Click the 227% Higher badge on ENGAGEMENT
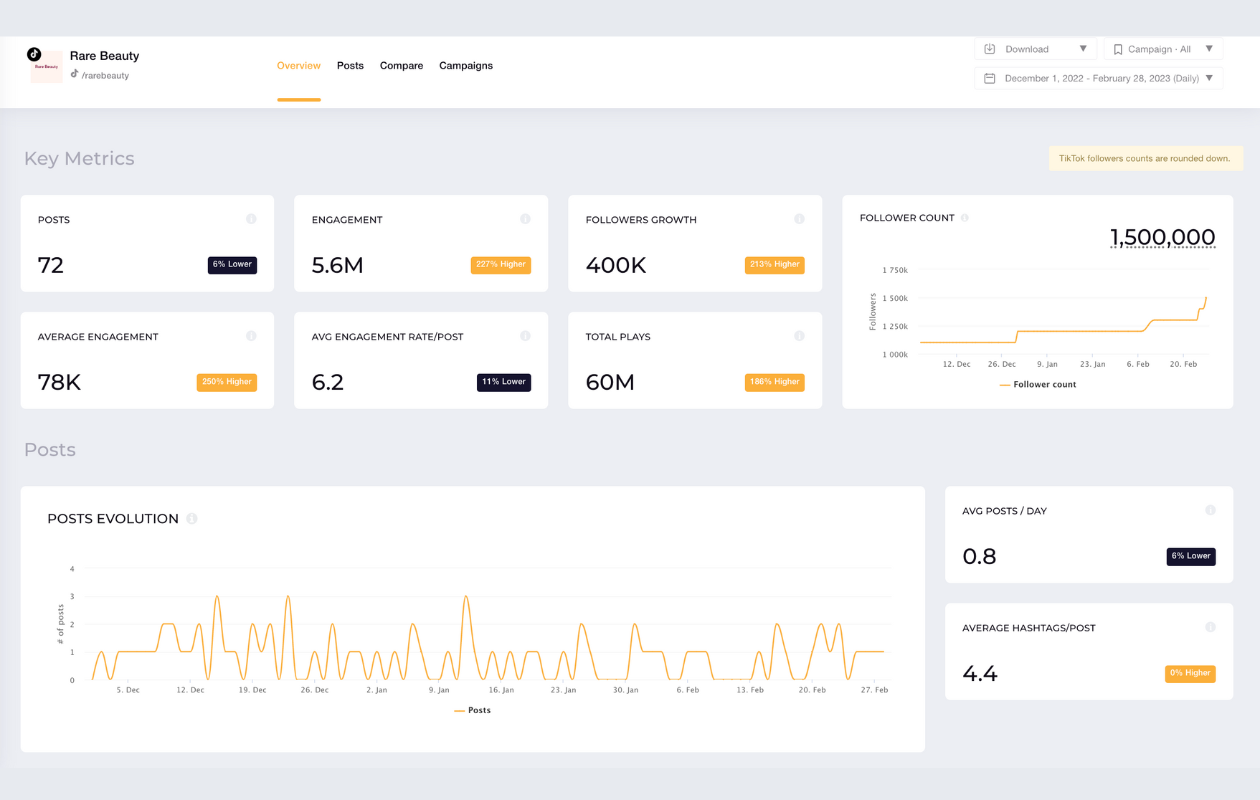Screen dimensions: 1260x800 coord(501,265)
